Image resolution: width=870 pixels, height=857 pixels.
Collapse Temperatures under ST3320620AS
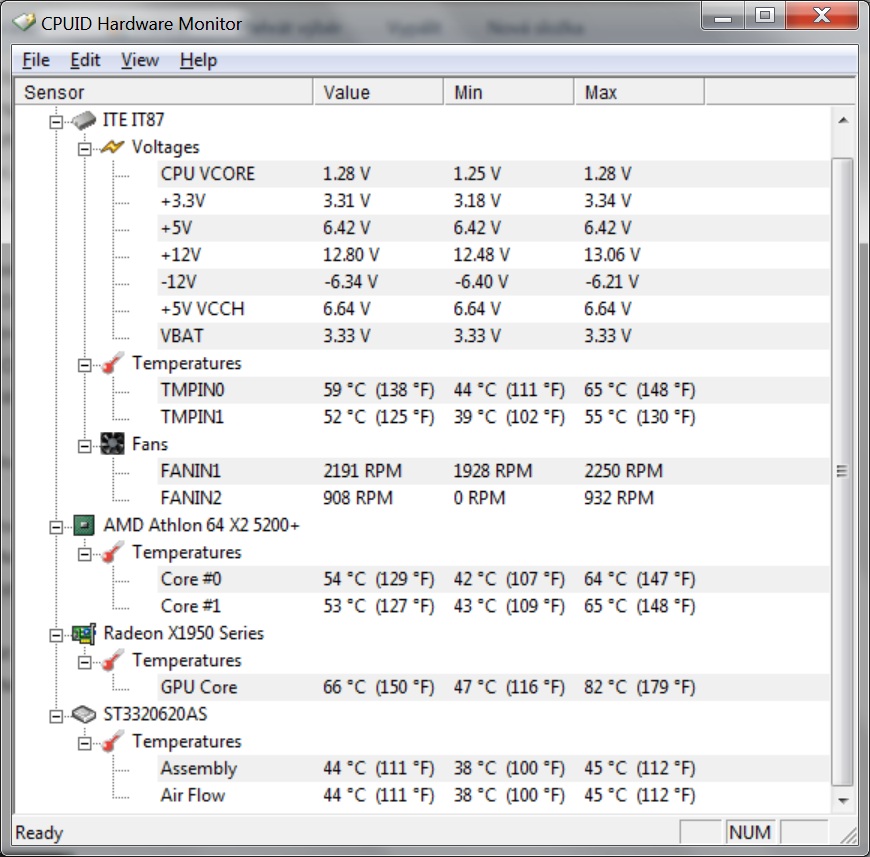pos(84,743)
